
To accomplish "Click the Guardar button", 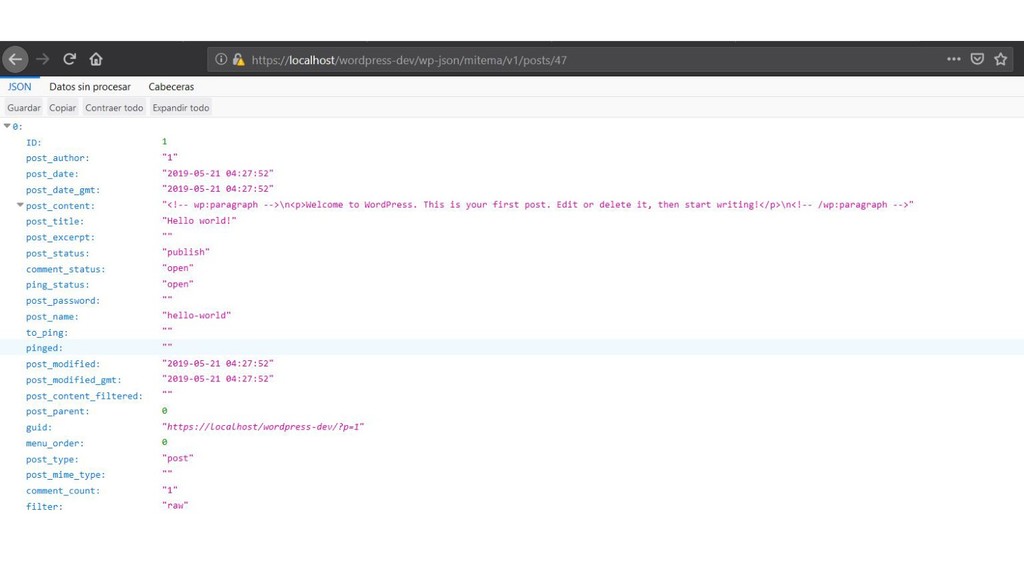I will click(x=24, y=108).
